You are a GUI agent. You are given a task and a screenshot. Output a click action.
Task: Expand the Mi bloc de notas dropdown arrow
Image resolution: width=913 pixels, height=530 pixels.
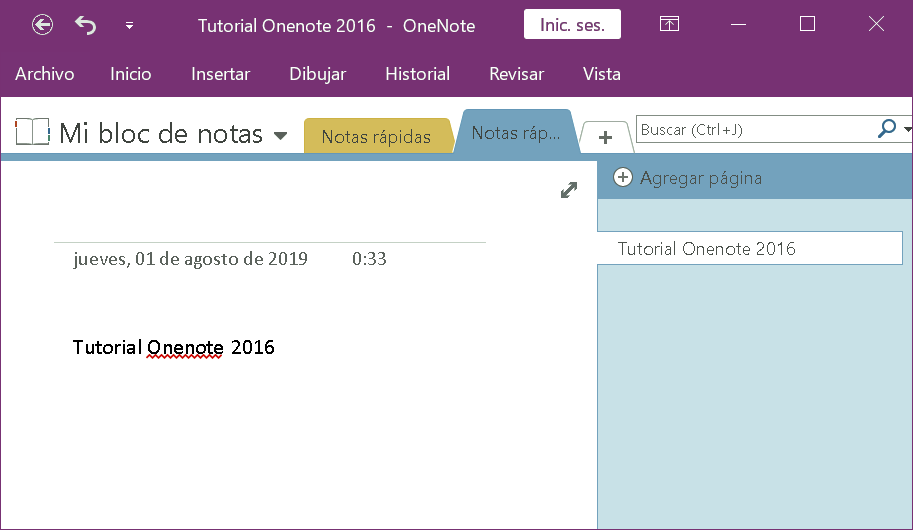[281, 136]
